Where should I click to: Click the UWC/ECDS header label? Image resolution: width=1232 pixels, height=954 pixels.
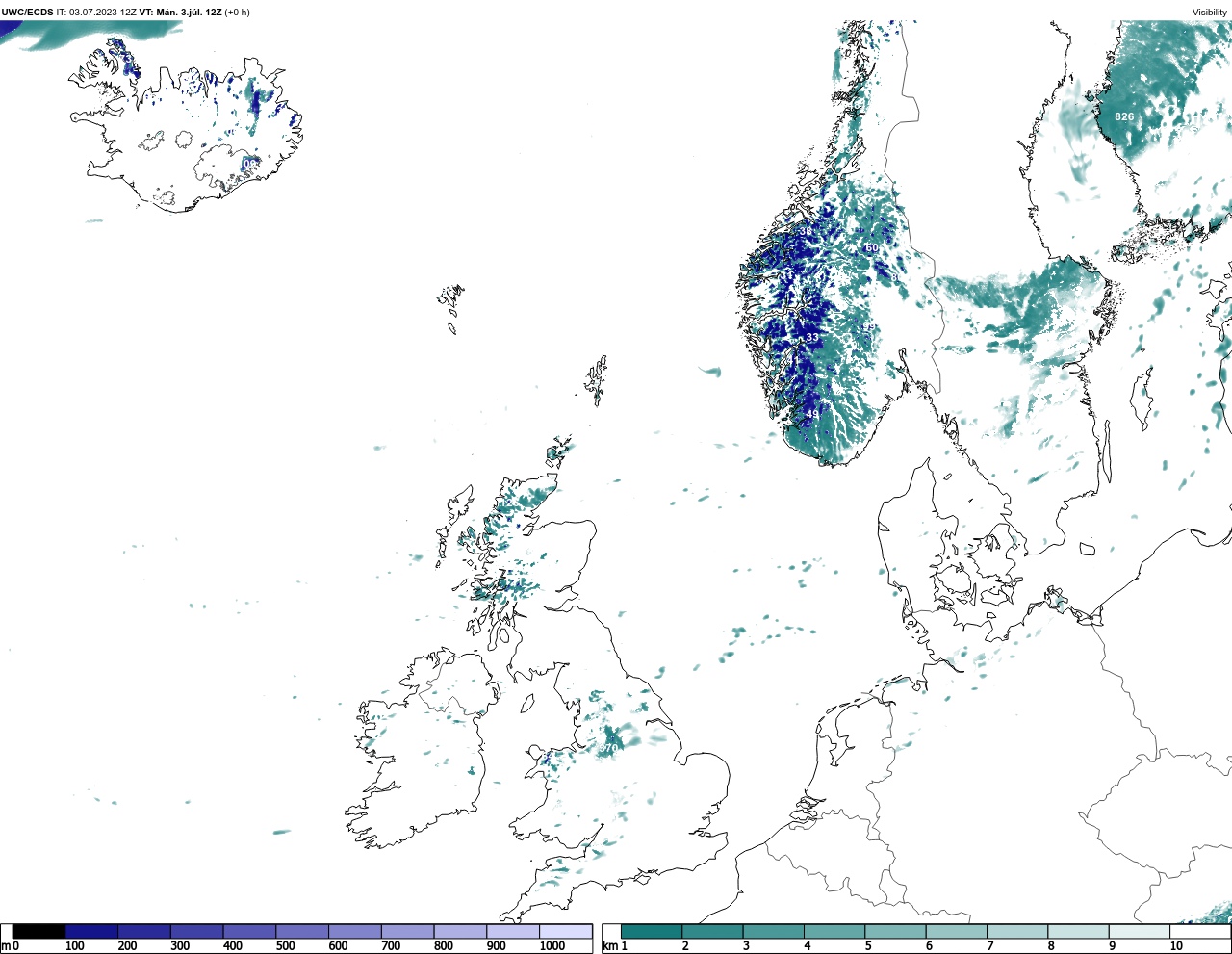pos(27,13)
